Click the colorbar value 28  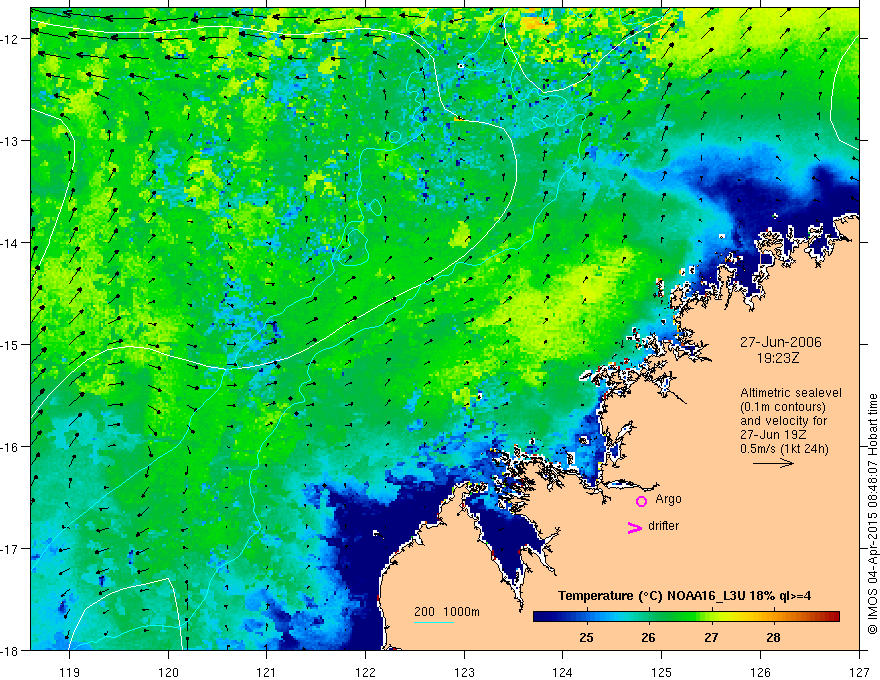tap(773, 637)
